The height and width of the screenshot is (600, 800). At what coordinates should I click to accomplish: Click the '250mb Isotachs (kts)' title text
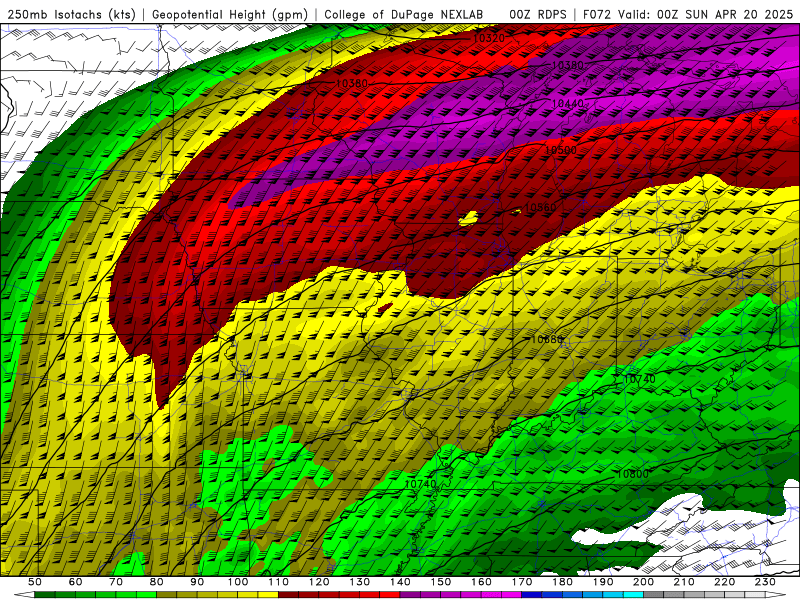pos(72,15)
